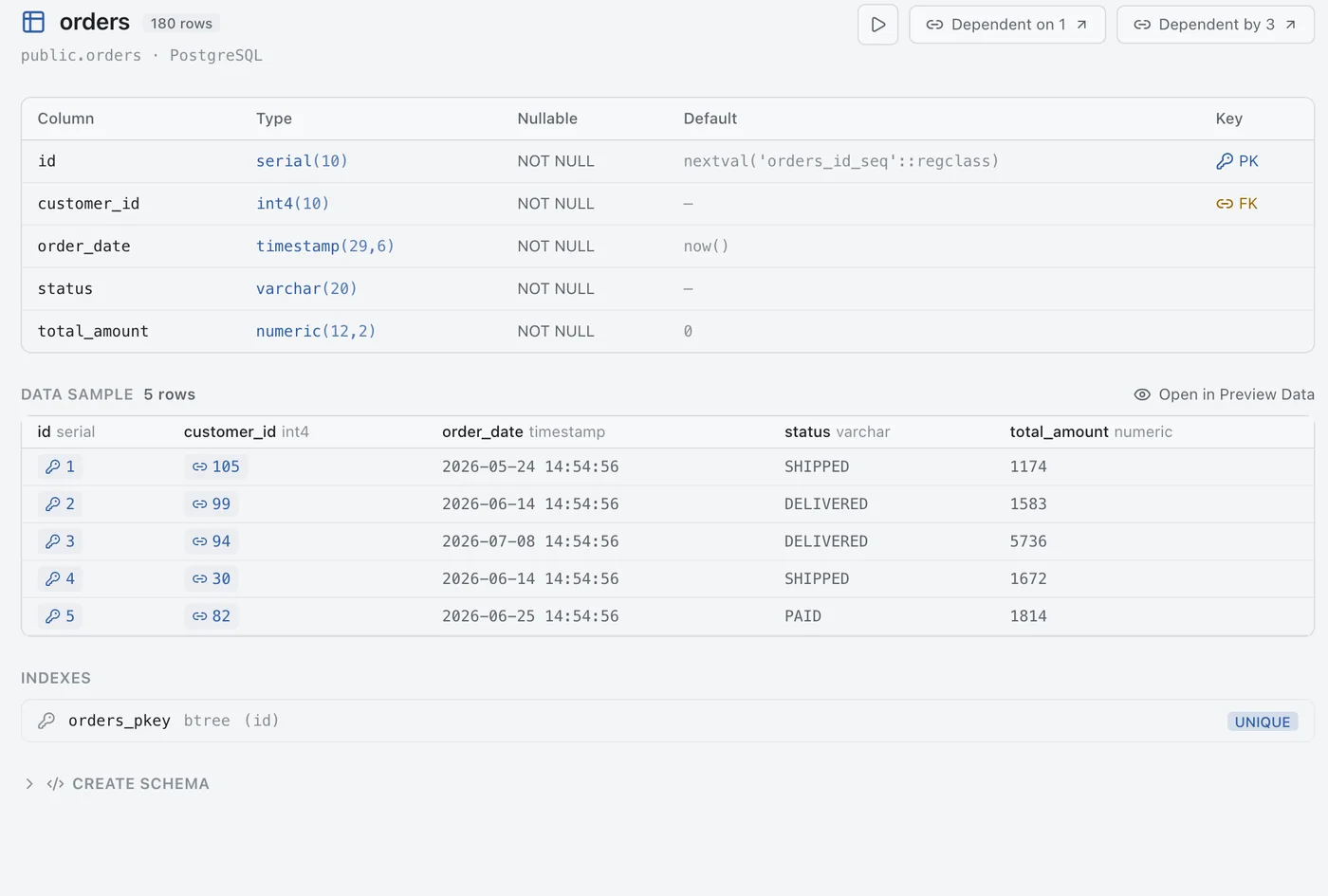The height and width of the screenshot is (896, 1328).
Task: Open in Preview Data link
Action: pos(1225,394)
